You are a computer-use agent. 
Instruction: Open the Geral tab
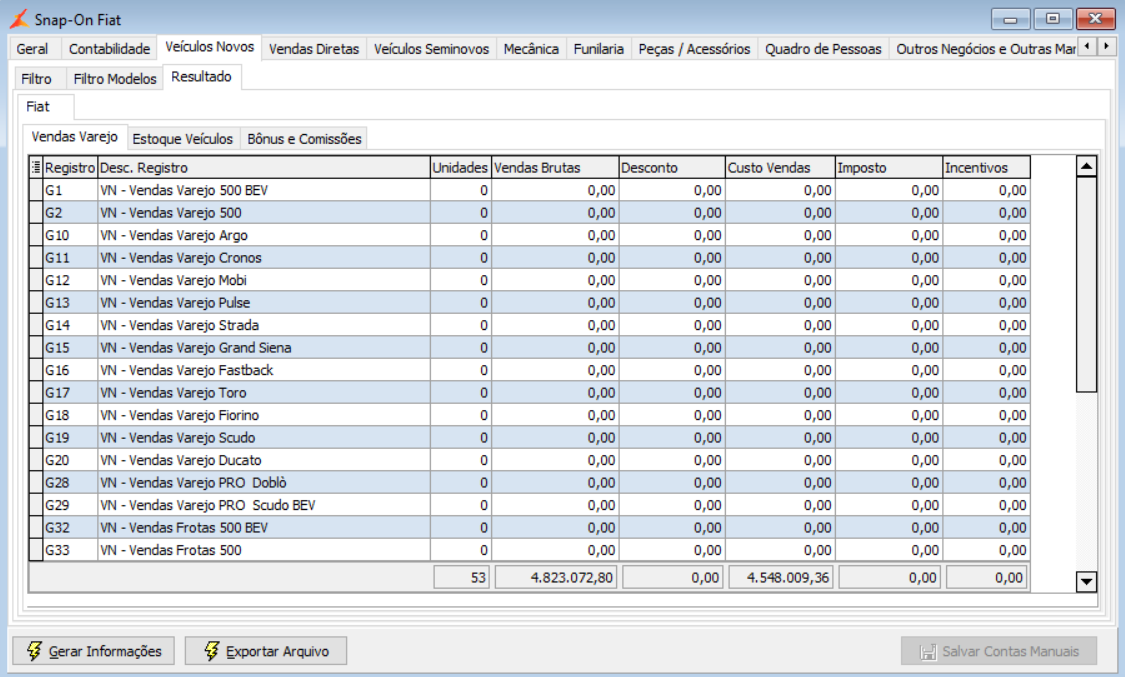coord(32,49)
